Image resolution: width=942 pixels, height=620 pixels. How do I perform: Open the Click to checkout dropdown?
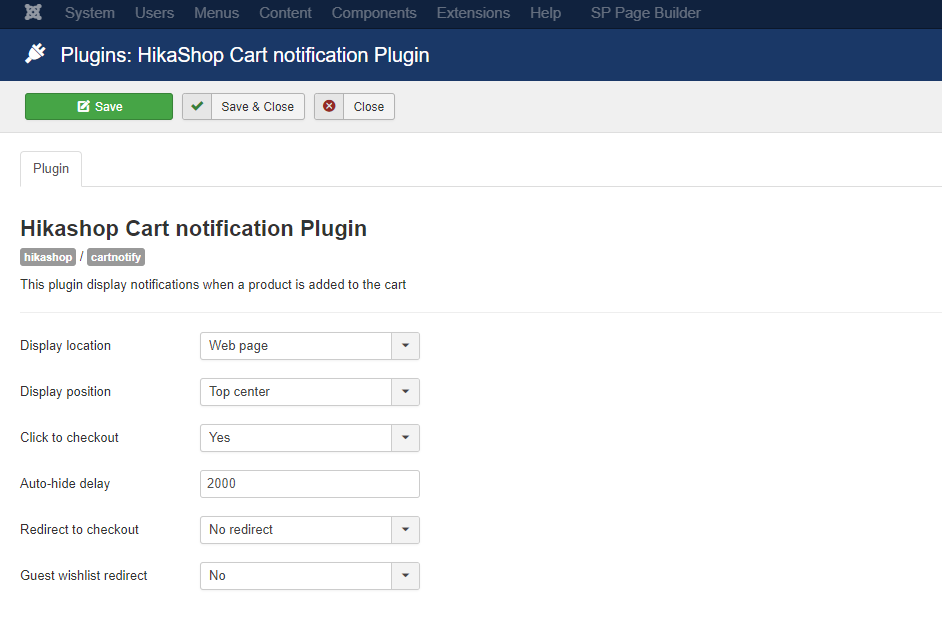point(309,438)
